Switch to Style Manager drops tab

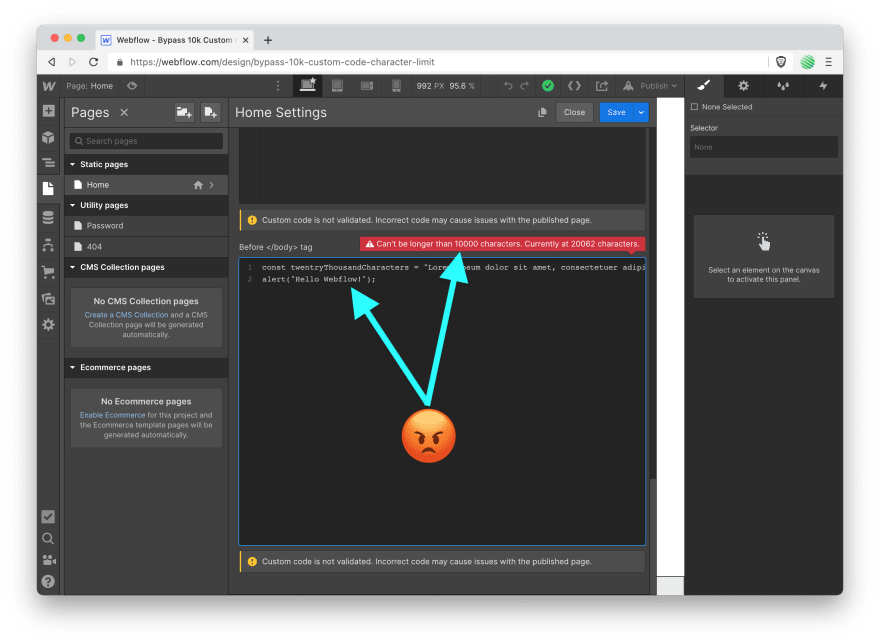[x=783, y=85]
